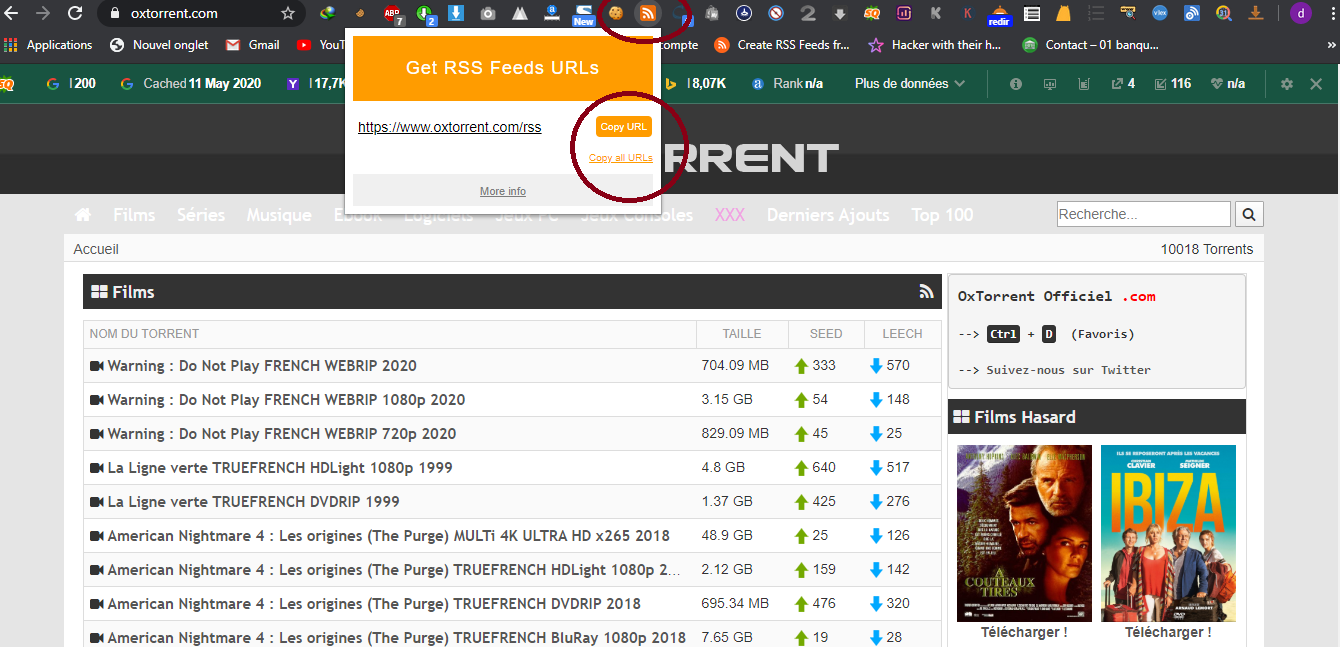The image size is (1340, 647).
Task: Open the RSS icon in Films header
Action: (926, 292)
